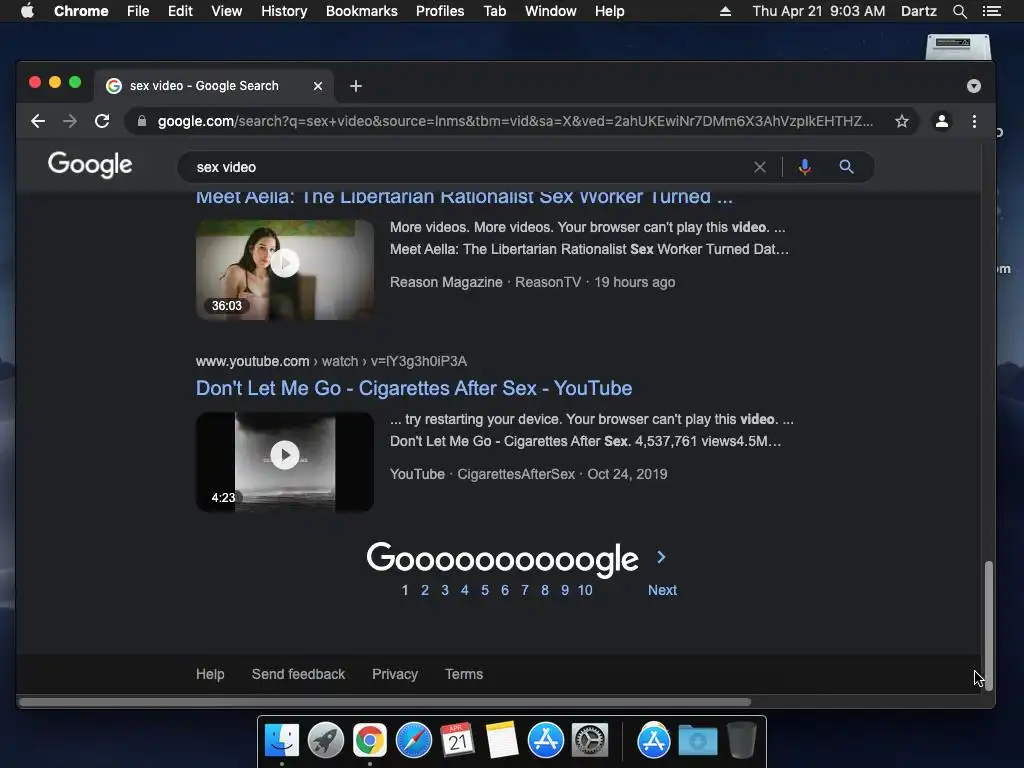
Task: Click the horizontal scrollbar at window bottom
Action: click(385, 702)
